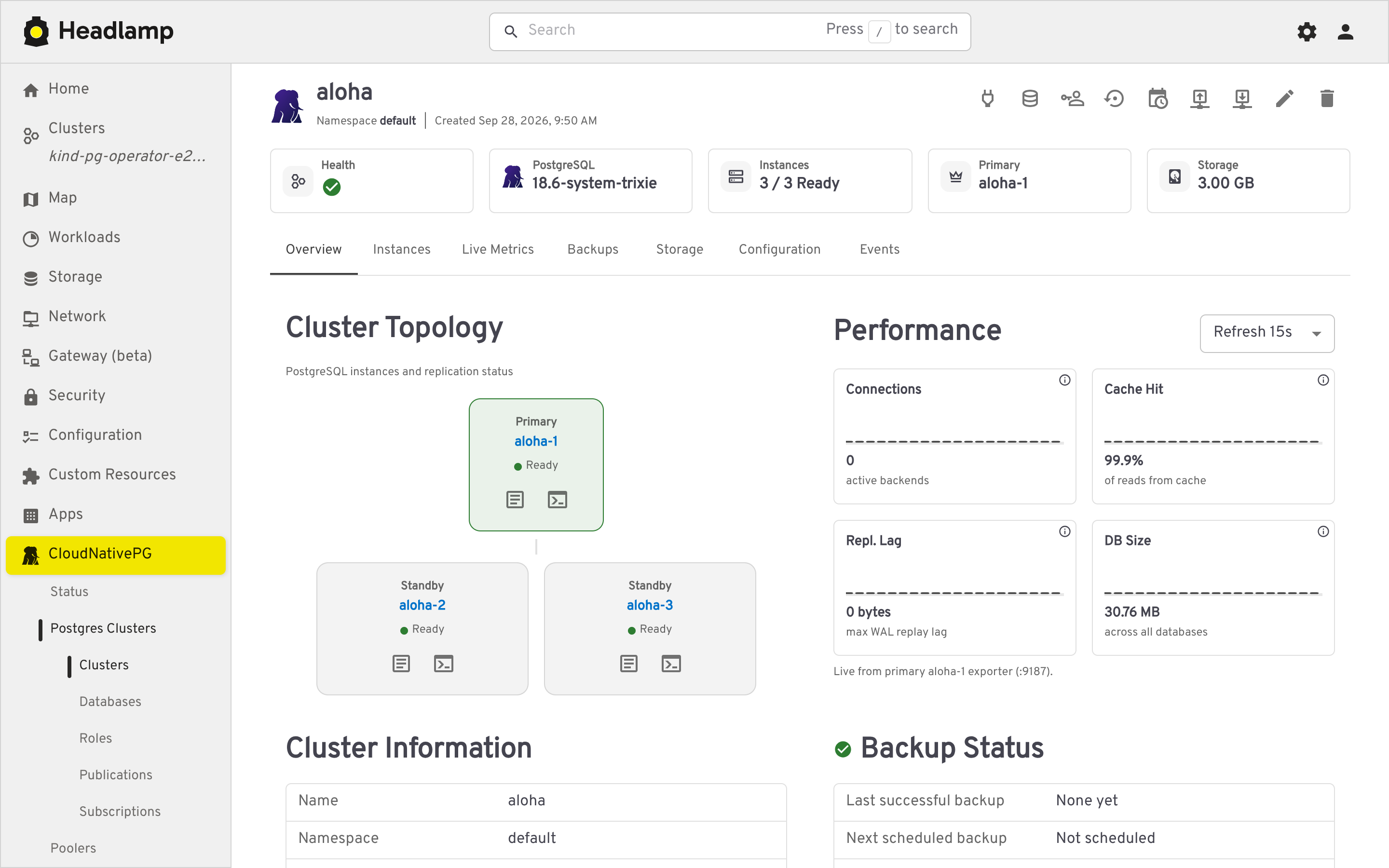
Task: Open Headlamp settings gear icon
Action: pos(1307,31)
